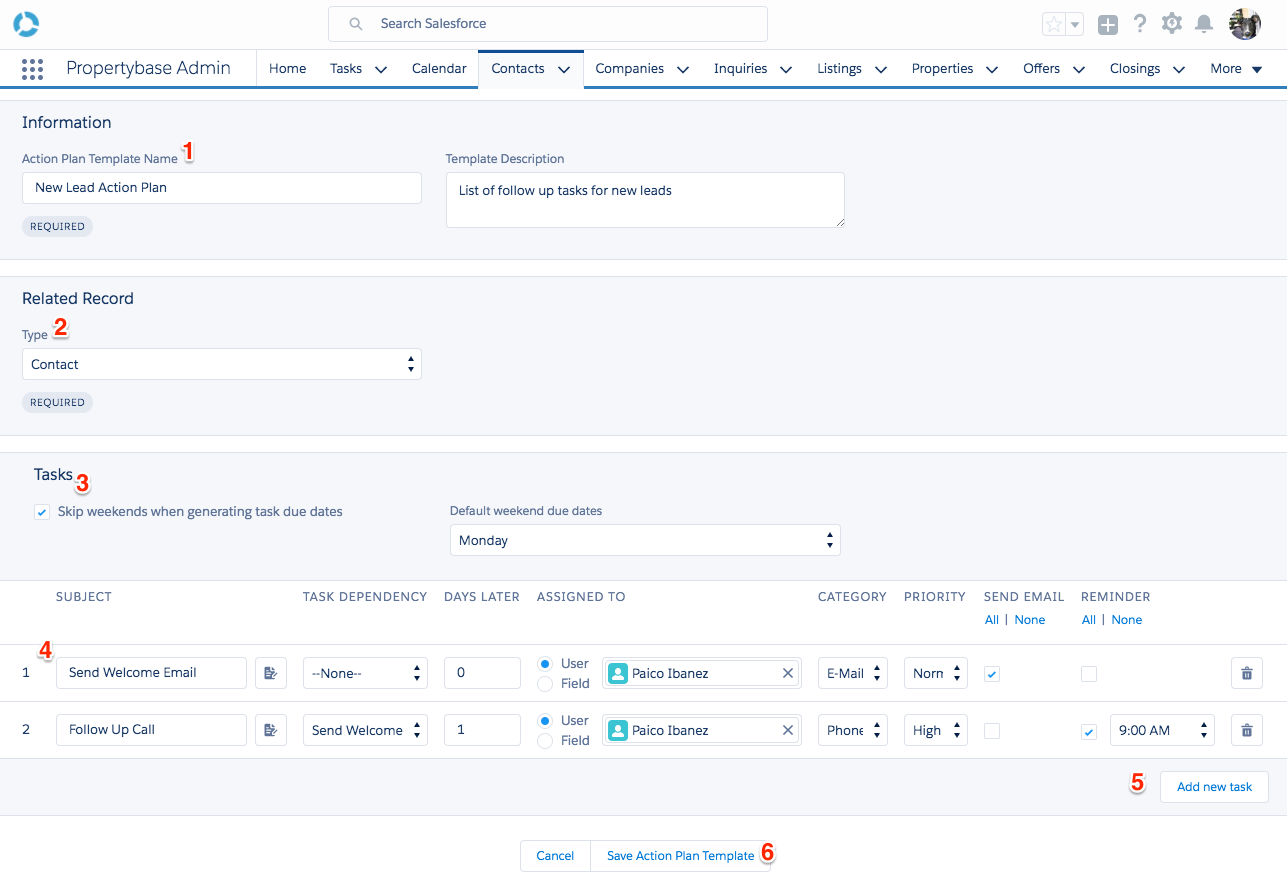The image size is (1287, 881).
Task: Click the Search Salesforce field
Action: [x=548, y=24]
